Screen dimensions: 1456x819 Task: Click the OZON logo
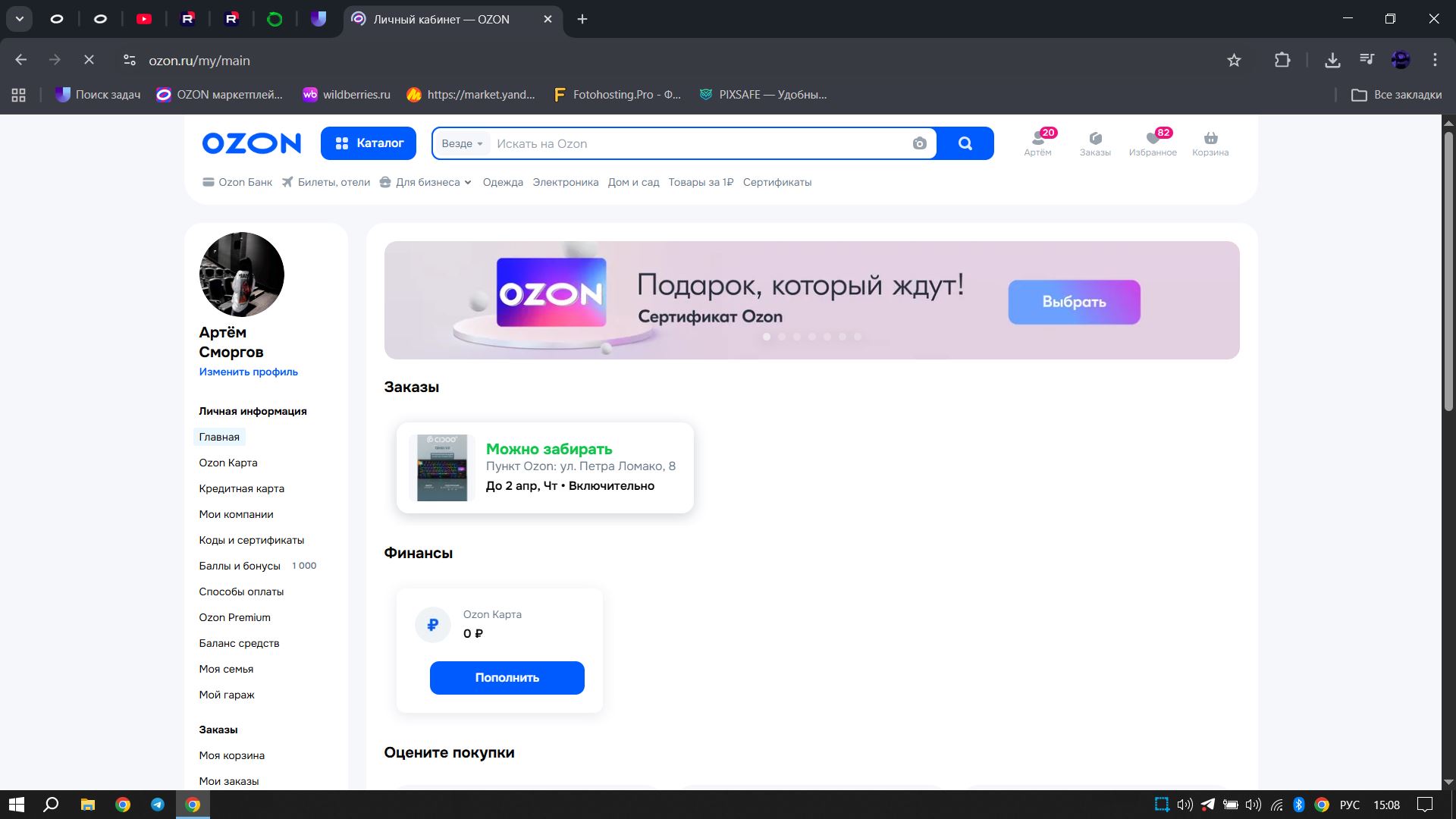coord(251,143)
